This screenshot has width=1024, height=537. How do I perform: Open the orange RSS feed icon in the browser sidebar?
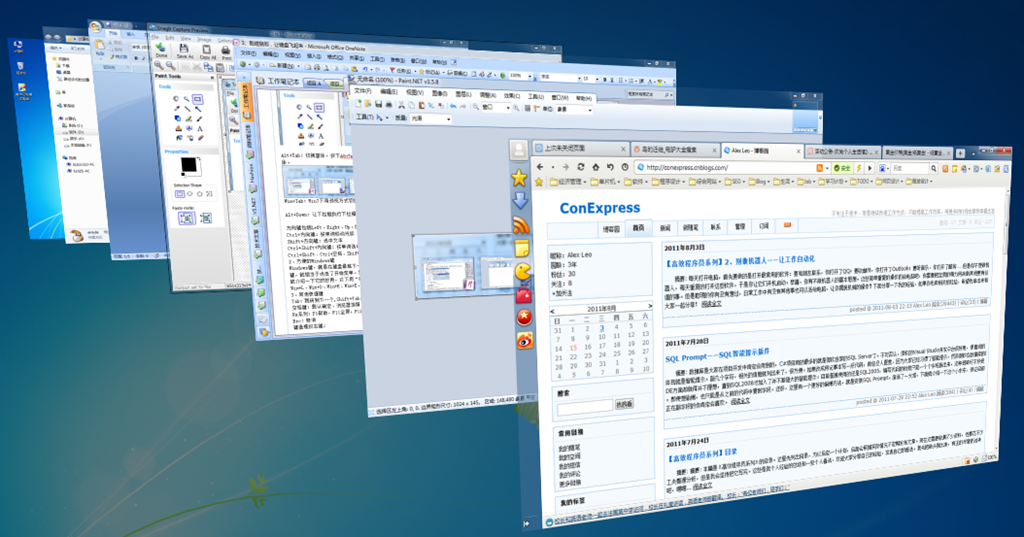(521, 225)
